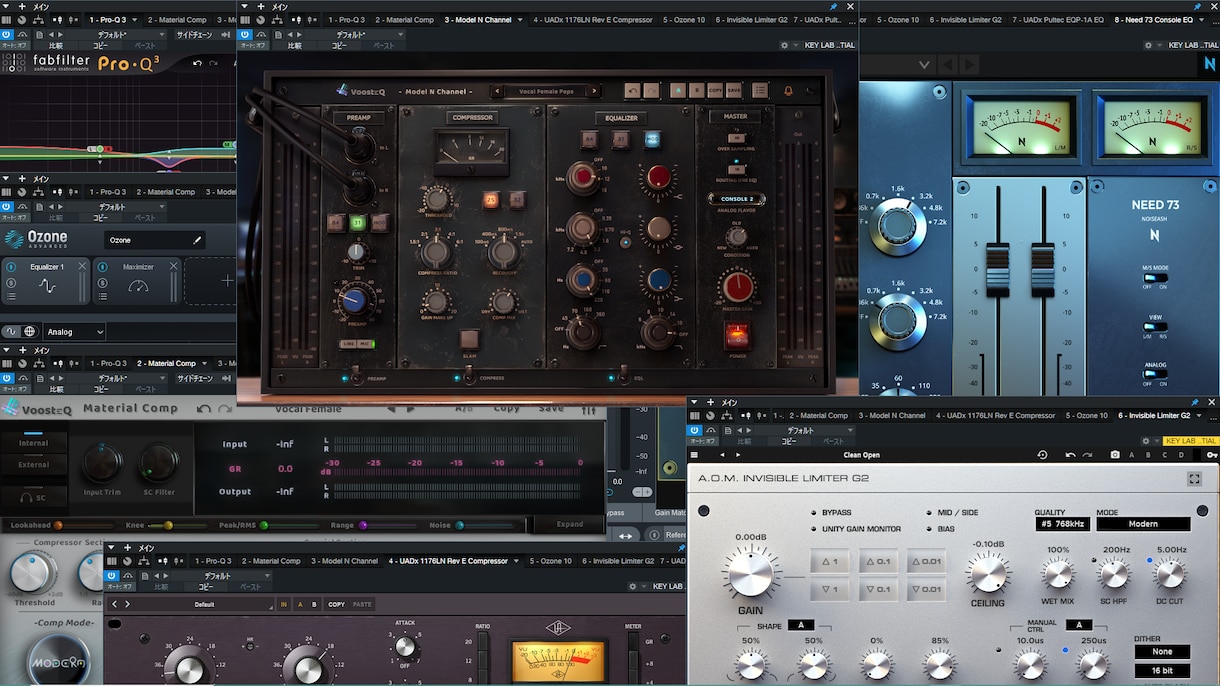
Task: Open settings gear in Model N Channel window
Action: click(x=783, y=45)
